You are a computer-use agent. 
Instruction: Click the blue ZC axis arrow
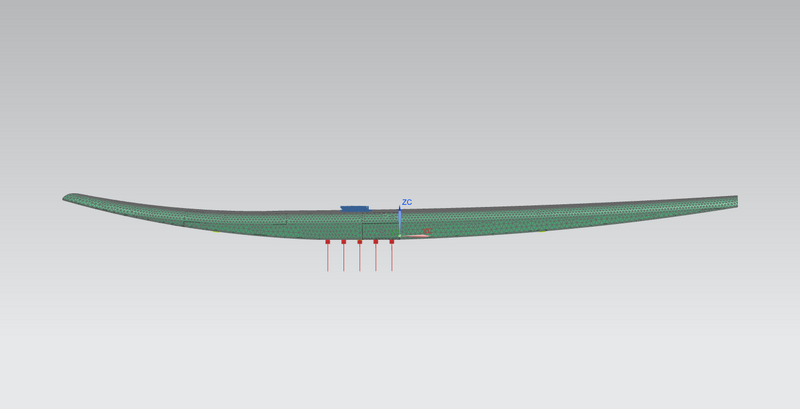pos(399,220)
